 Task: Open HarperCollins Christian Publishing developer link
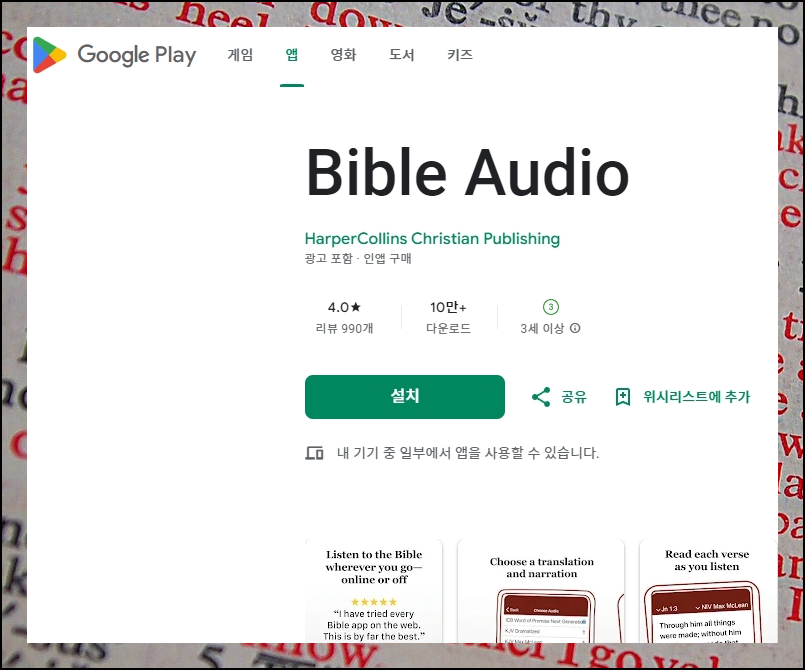point(432,239)
